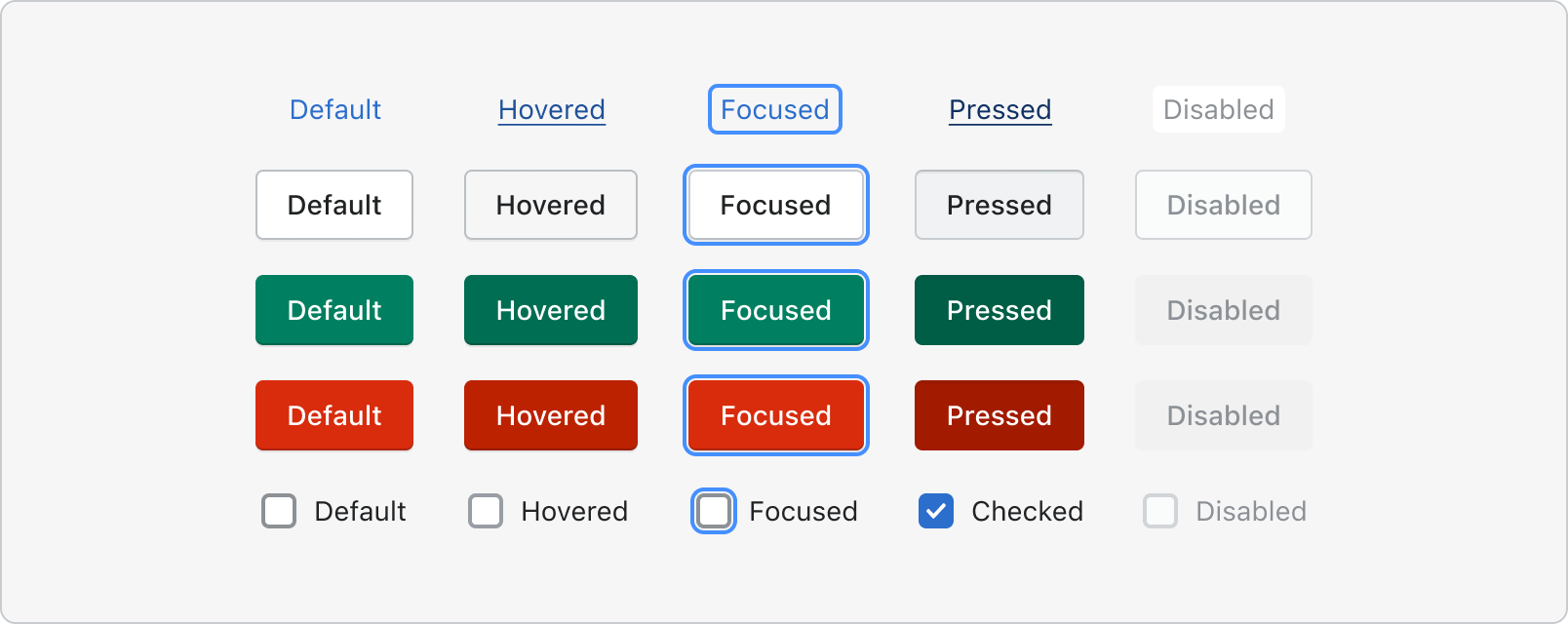Click the white outlined Default button
The image size is (1568, 624).
[x=334, y=205]
